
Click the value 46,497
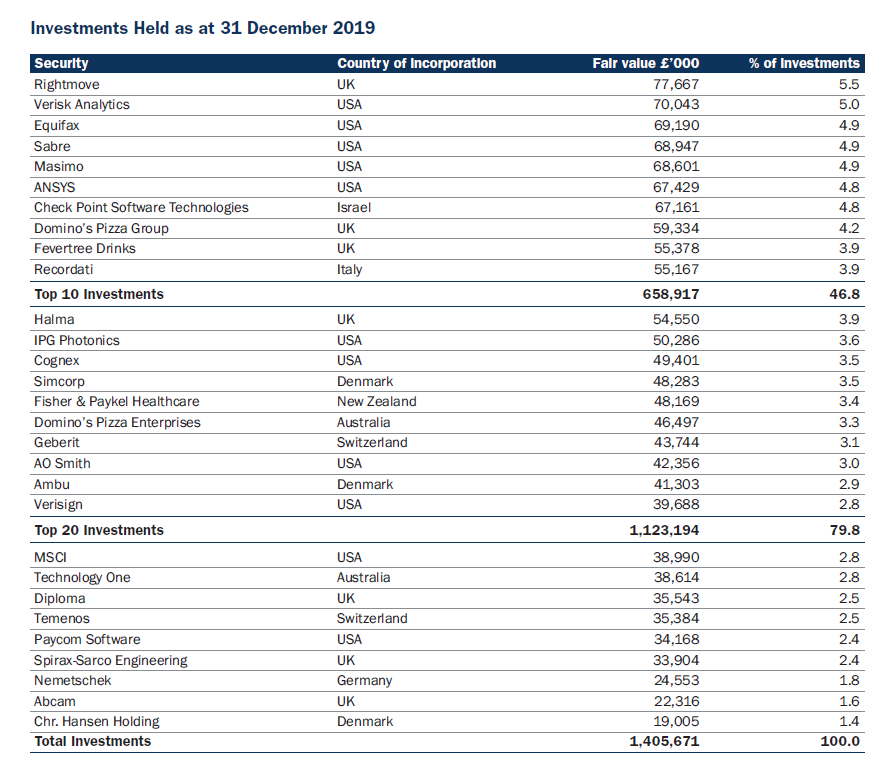click(676, 422)
